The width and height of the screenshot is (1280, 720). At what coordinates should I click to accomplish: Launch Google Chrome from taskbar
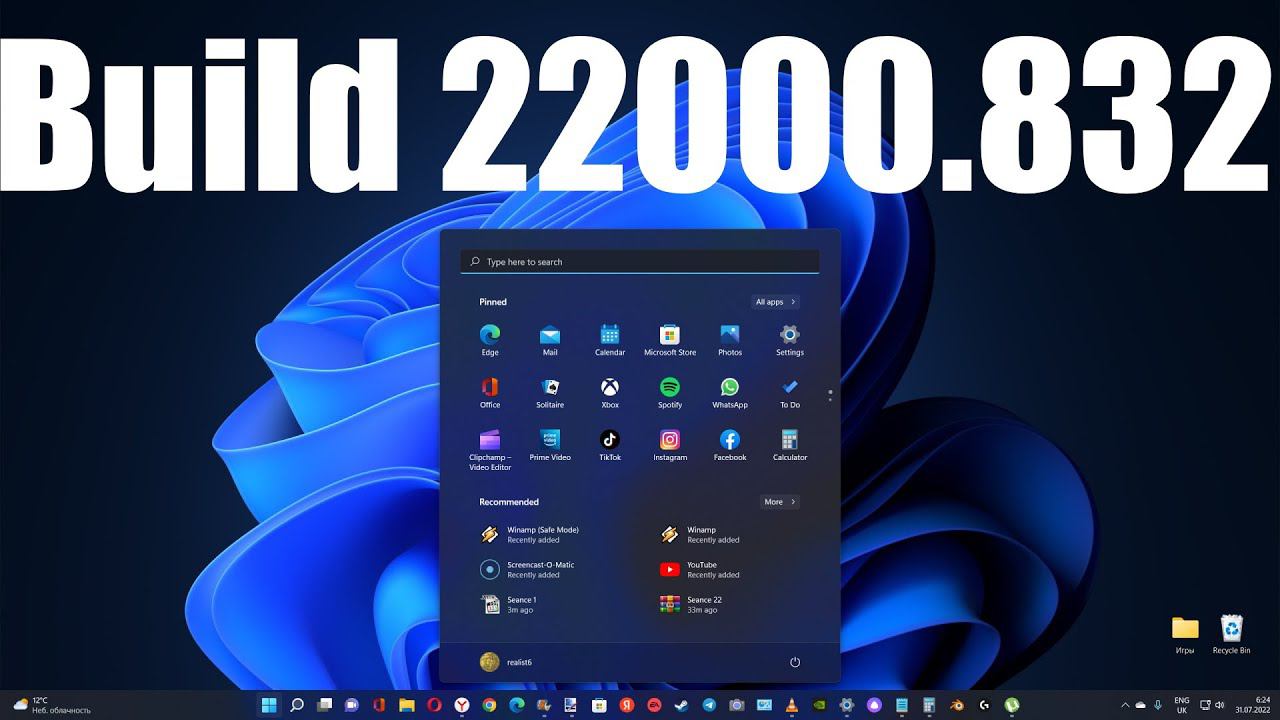pyautogui.click(x=489, y=705)
